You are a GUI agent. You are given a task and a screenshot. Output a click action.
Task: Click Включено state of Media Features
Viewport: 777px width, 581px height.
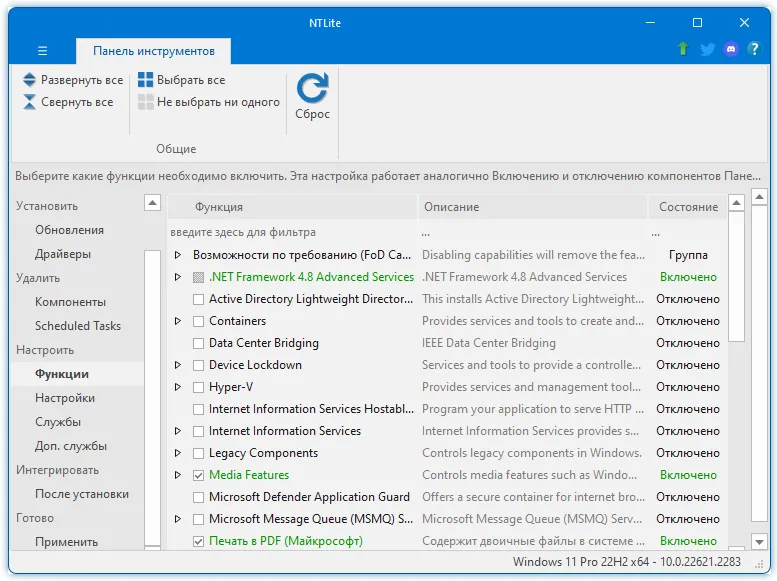pos(688,475)
